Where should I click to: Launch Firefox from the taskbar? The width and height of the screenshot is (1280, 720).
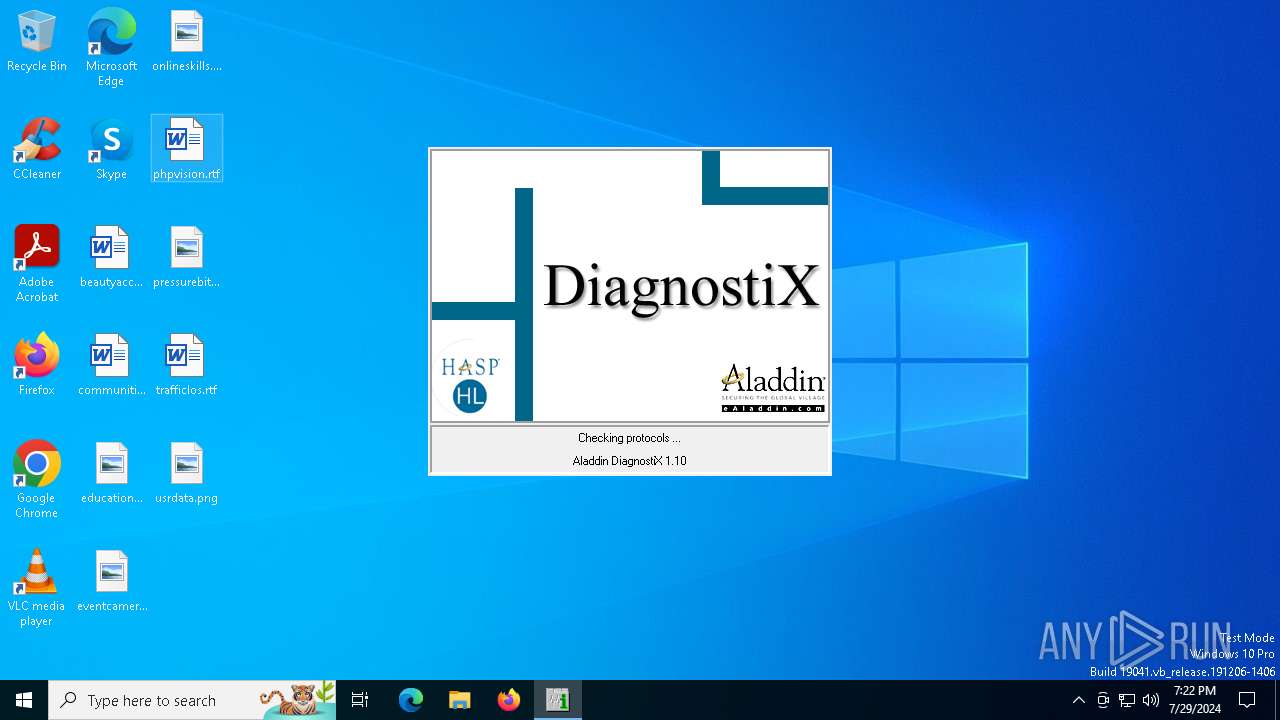point(509,700)
